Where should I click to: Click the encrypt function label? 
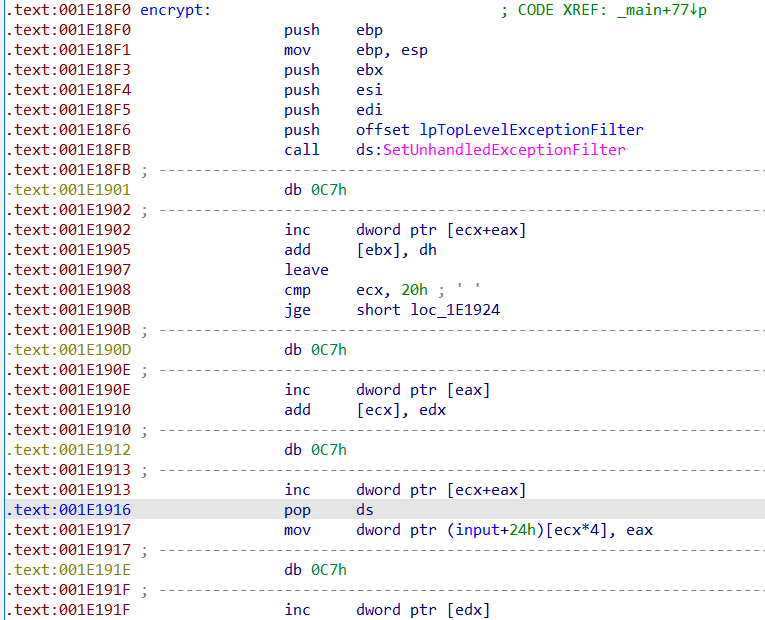coord(172,10)
